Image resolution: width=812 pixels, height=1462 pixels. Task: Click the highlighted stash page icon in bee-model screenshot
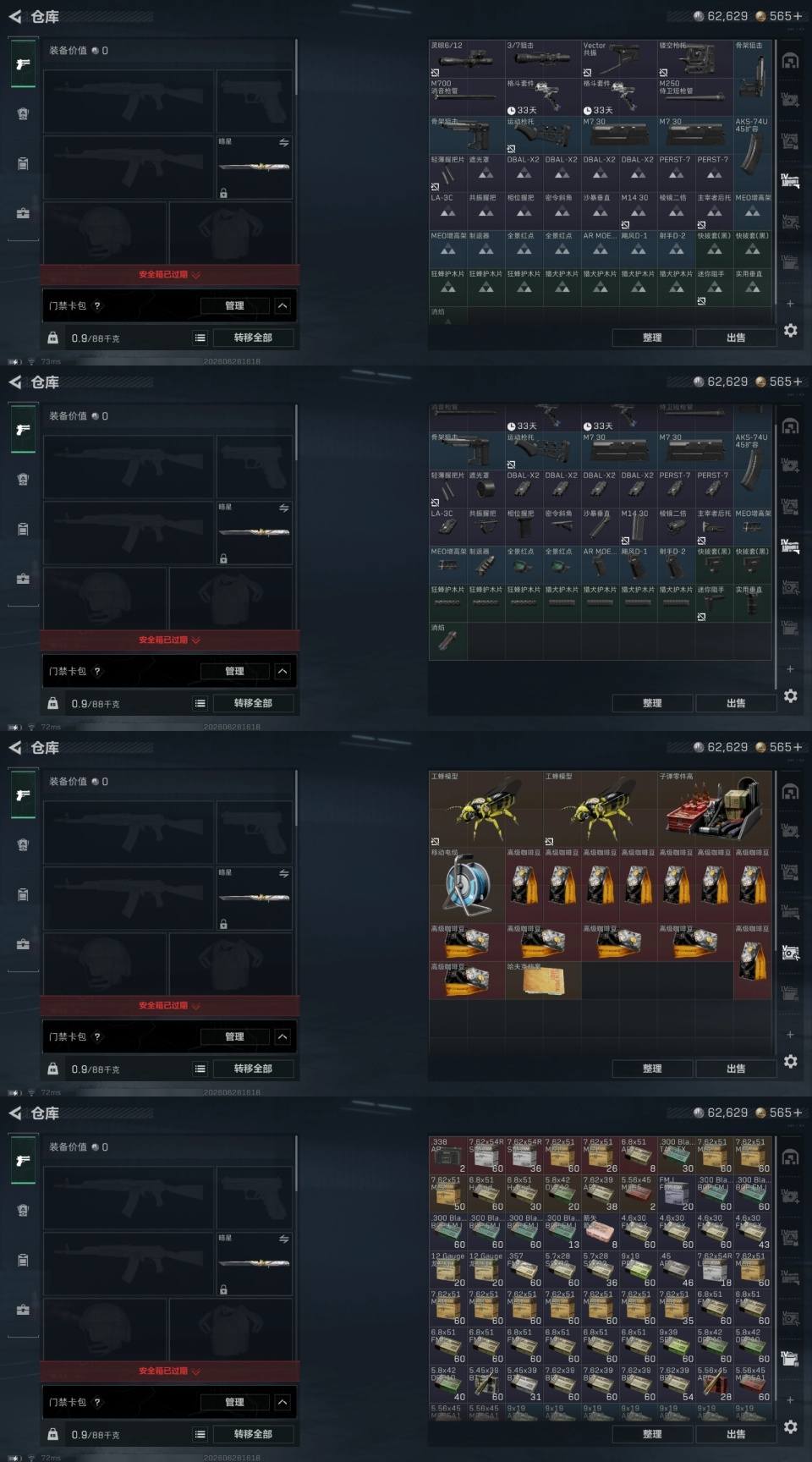[790, 953]
